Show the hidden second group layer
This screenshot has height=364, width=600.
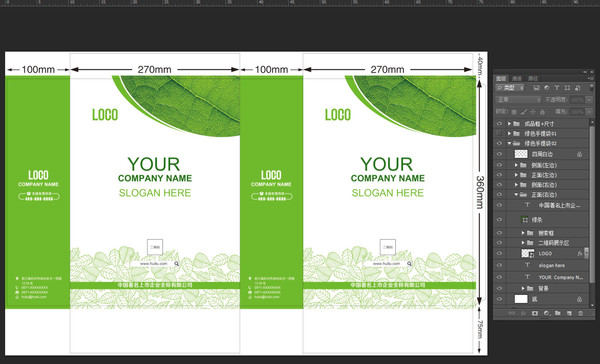[499, 133]
